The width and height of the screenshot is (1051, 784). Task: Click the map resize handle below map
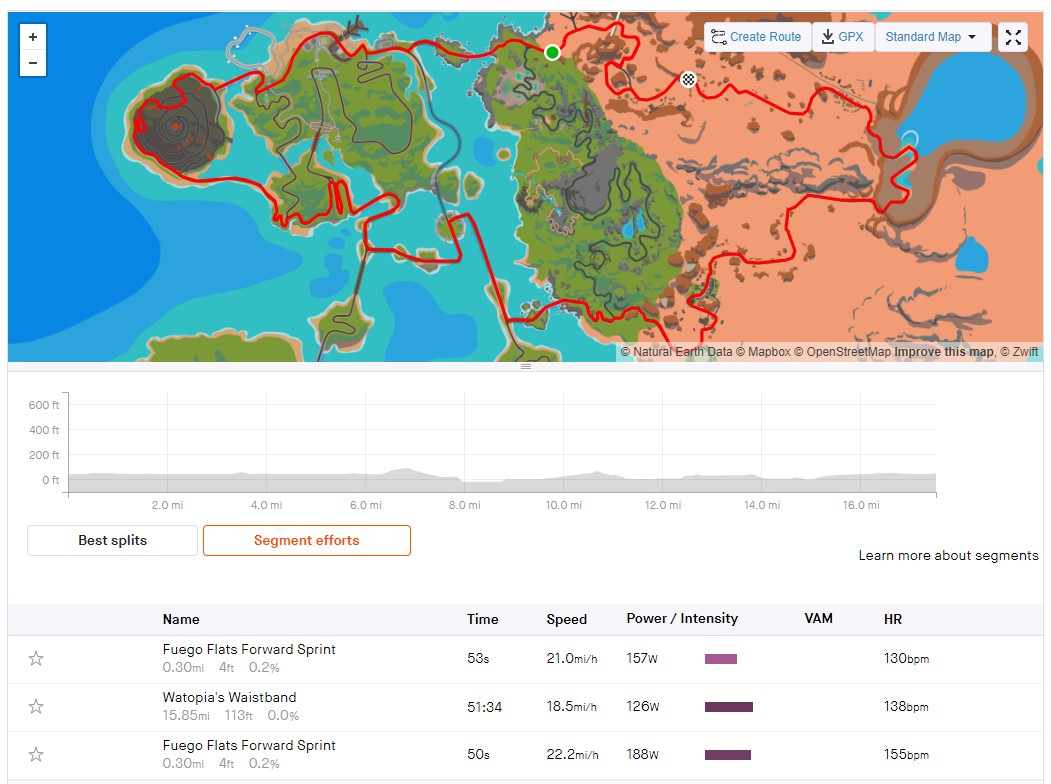pos(526,367)
